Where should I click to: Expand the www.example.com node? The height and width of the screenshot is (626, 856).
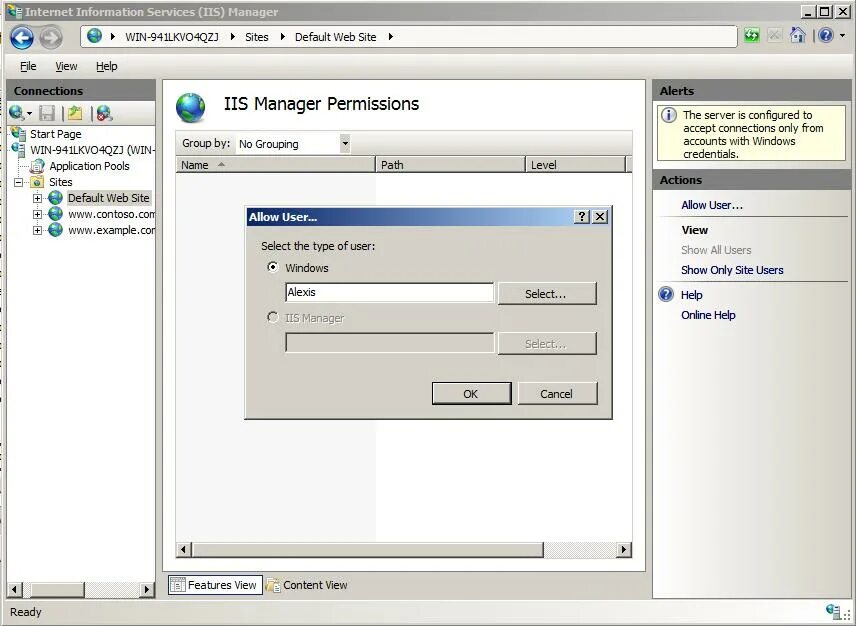coord(37,230)
